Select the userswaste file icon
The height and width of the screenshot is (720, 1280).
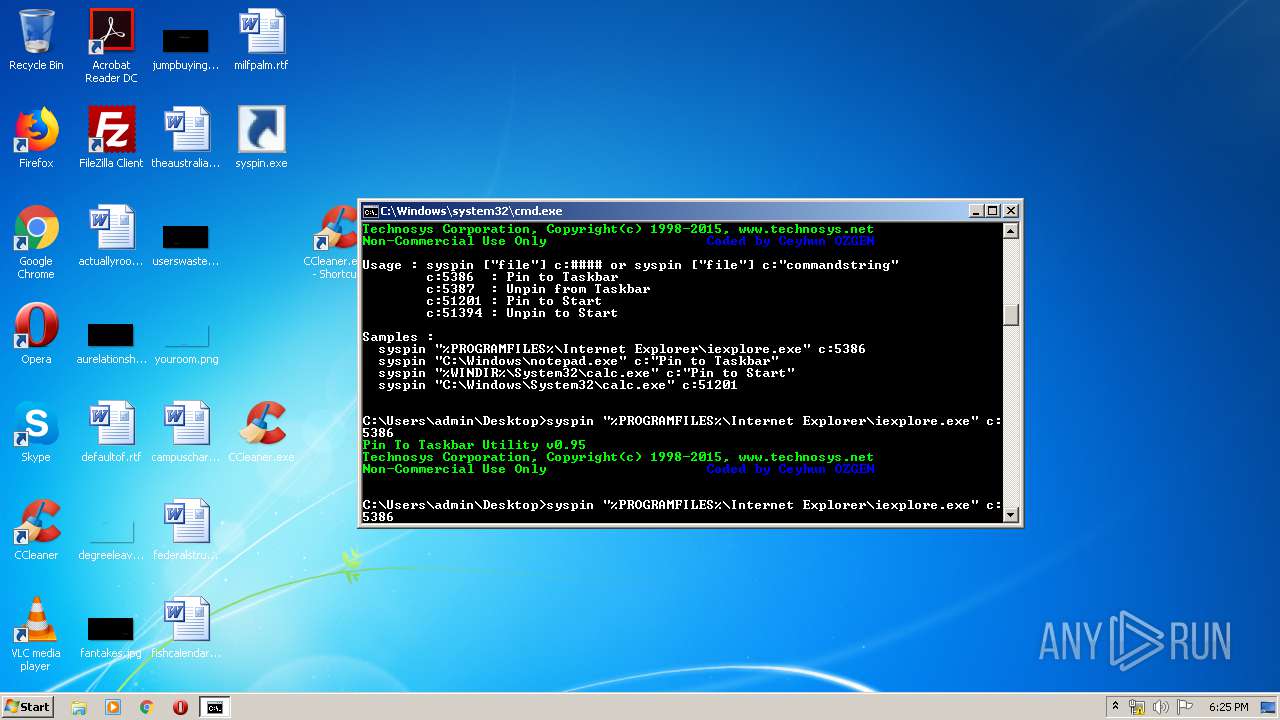(185, 247)
